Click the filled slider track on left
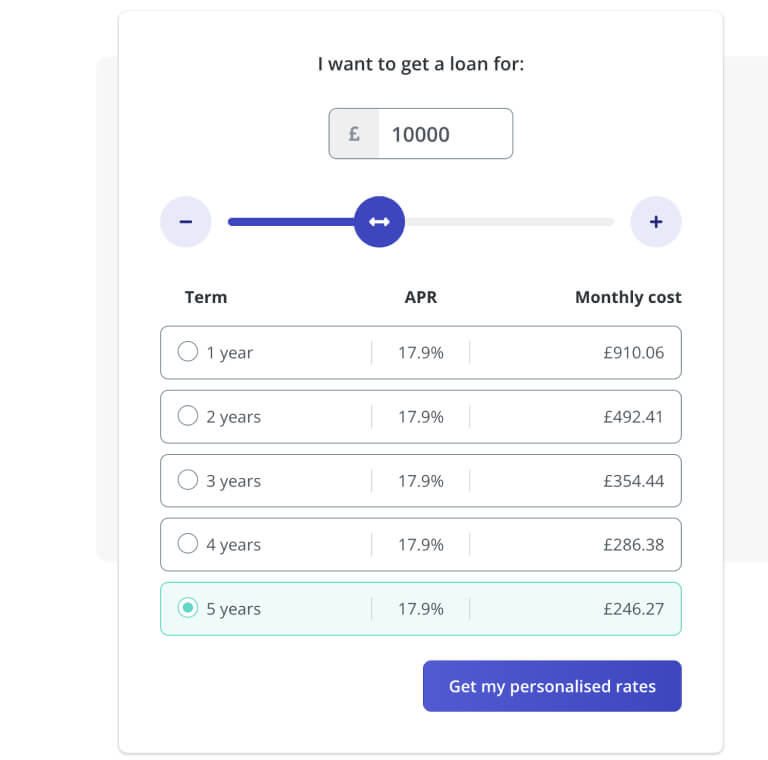The width and height of the screenshot is (768, 760). pyautogui.click(x=290, y=222)
